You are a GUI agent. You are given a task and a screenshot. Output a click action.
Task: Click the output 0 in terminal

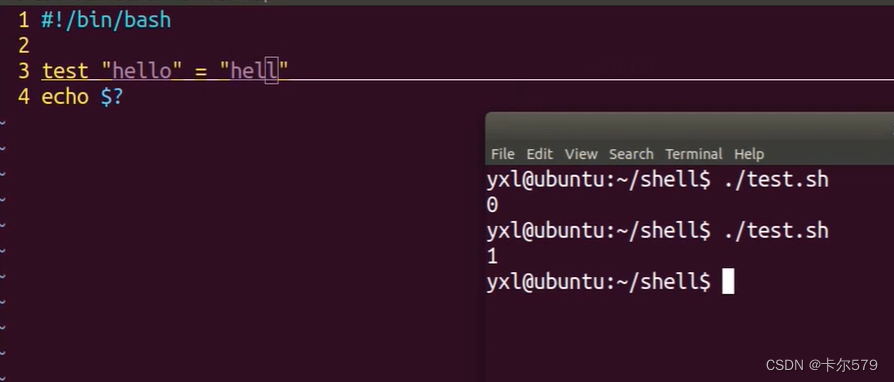click(492, 205)
